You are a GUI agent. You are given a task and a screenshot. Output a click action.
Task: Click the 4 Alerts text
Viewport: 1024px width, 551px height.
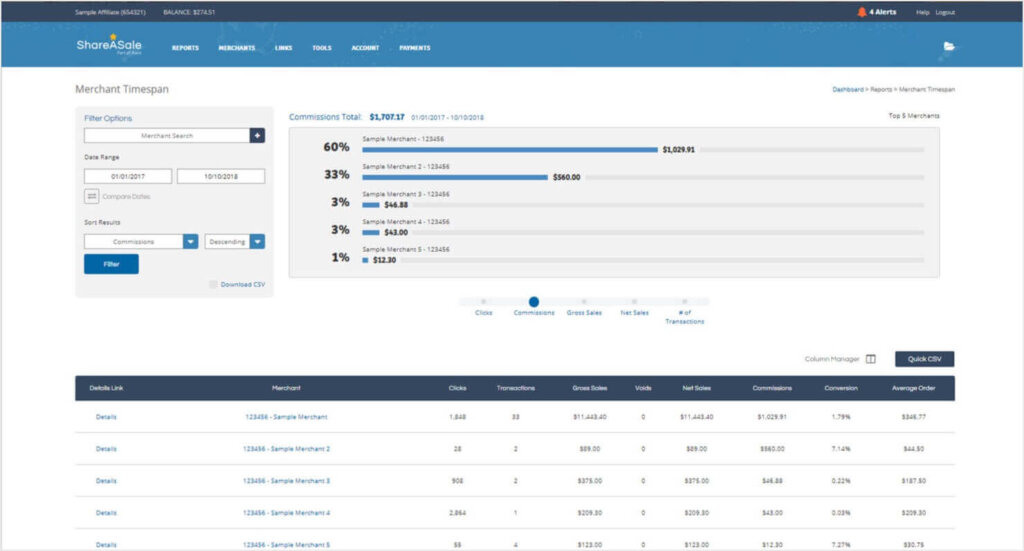point(882,12)
